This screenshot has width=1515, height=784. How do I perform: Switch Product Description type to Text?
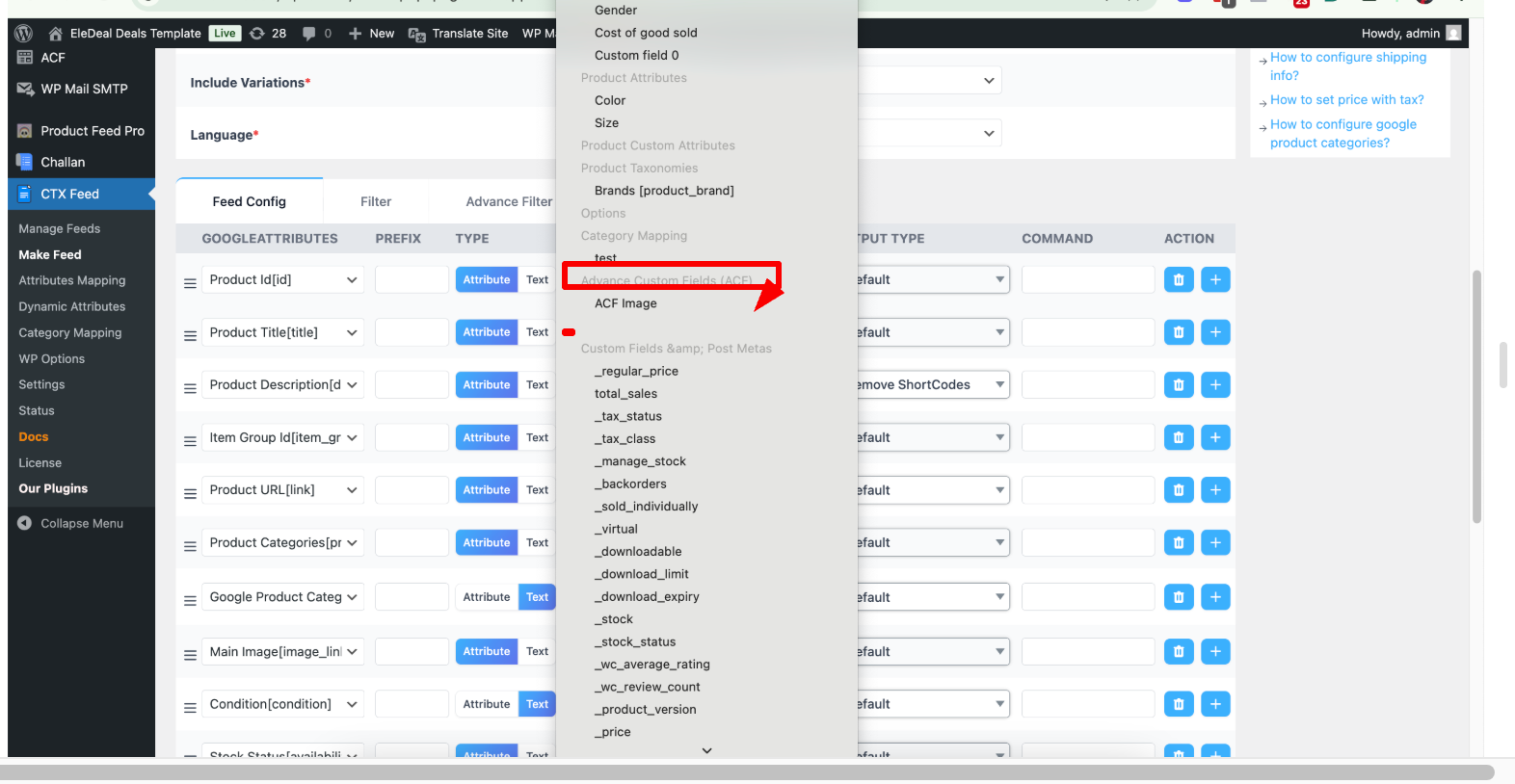click(537, 384)
